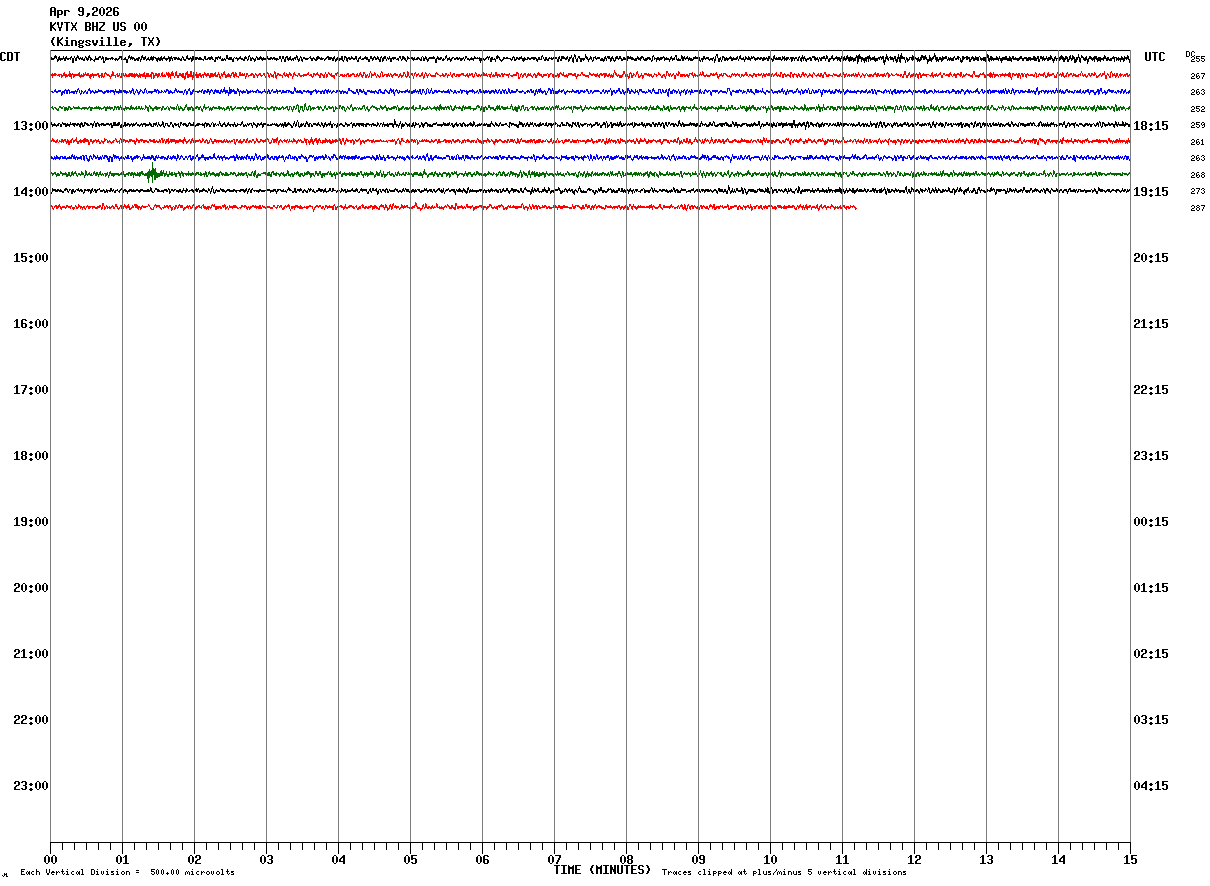Click the 13 minute axis tick label
The height and width of the screenshot is (886, 1210).
click(x=986, y=859)
